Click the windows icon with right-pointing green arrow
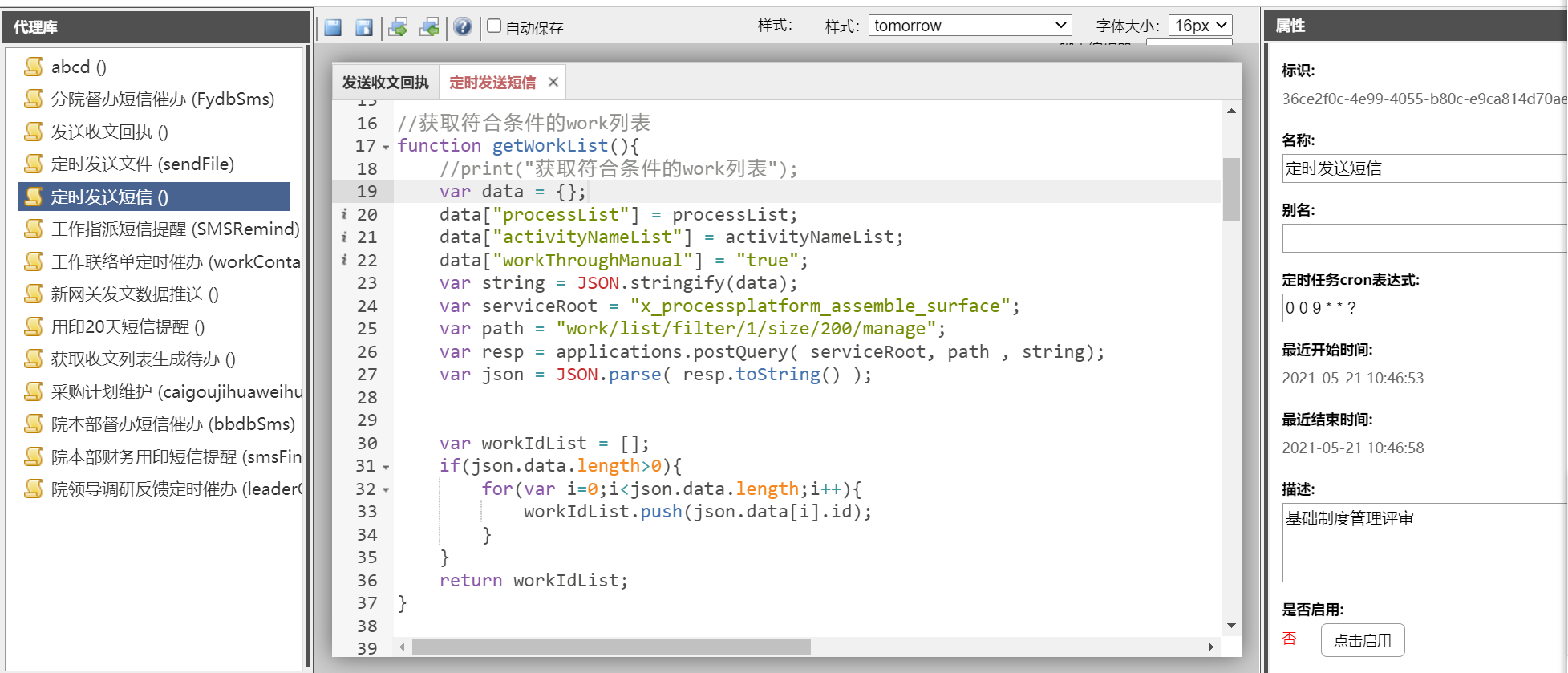The height and width of the screenshot is (673, 1568). [398, 27]
